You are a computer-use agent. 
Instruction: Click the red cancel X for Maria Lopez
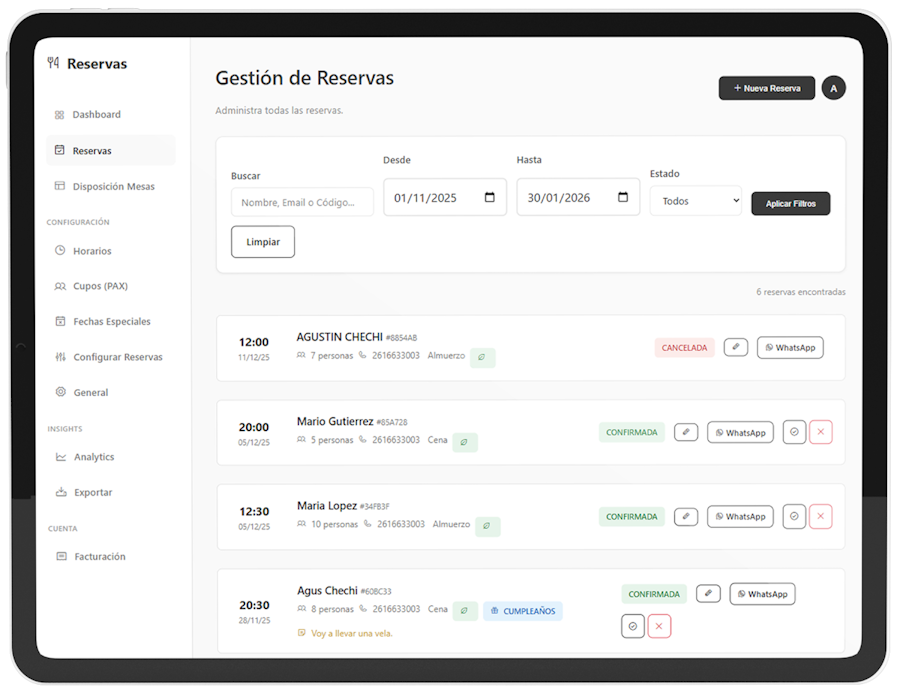pos(820,516)
